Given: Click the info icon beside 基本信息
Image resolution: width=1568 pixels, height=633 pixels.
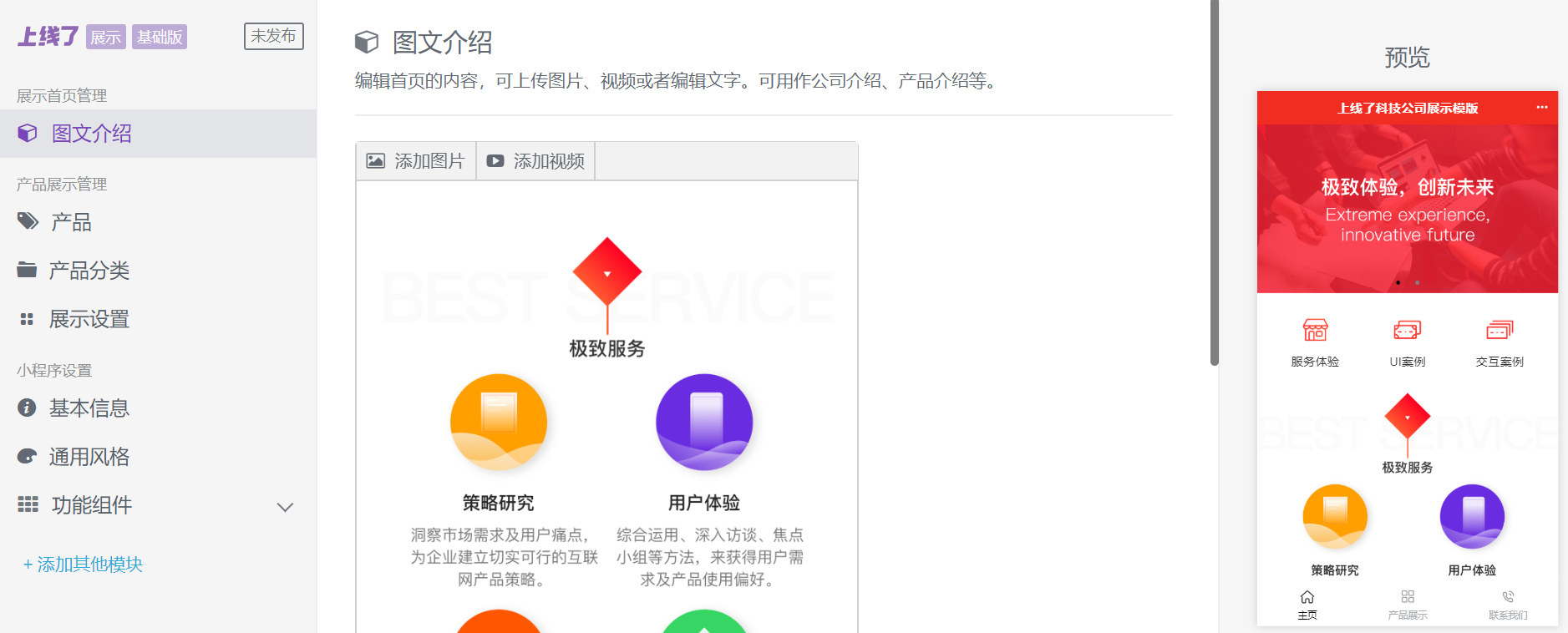Looking at the screenshot, I should coord(27,408).
